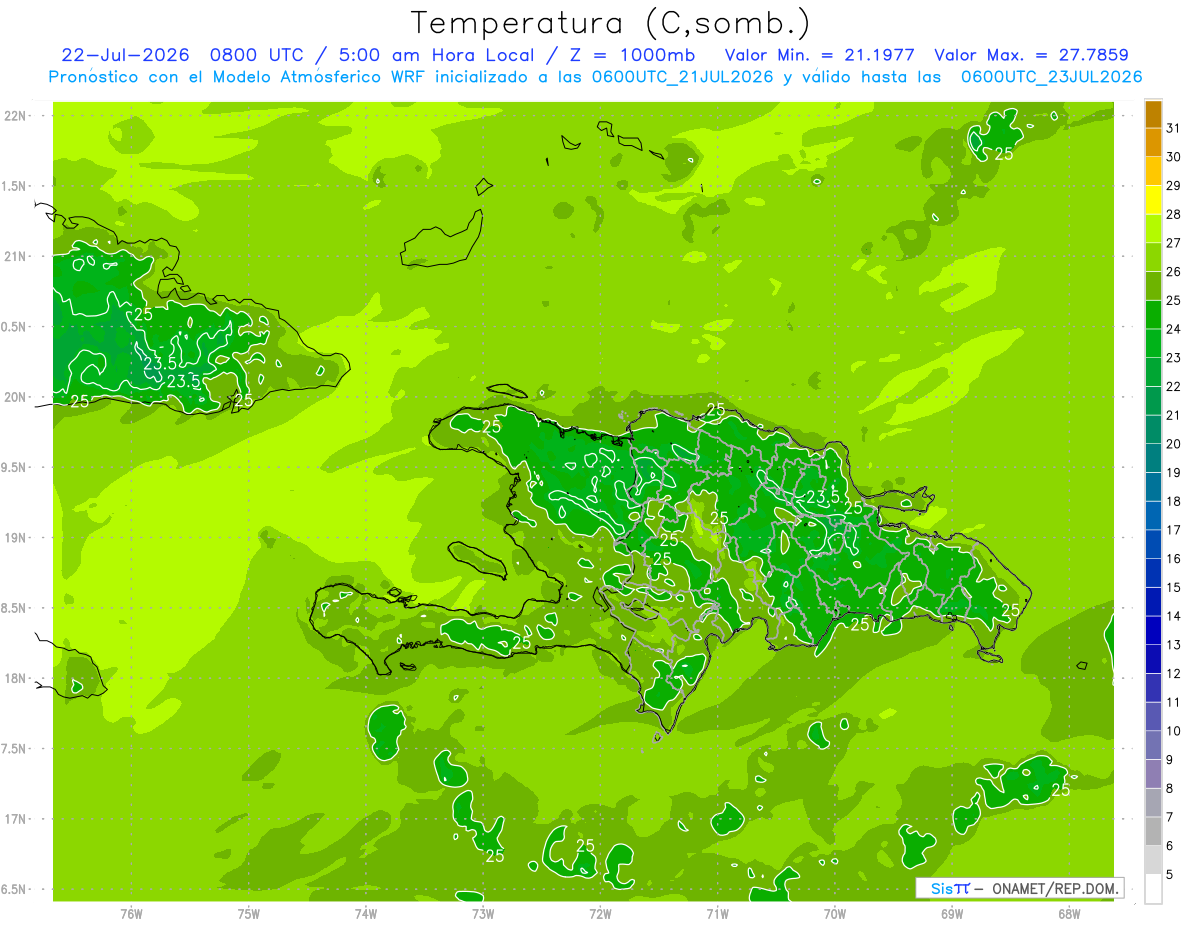Click the blue legend swatch between 15 and 16

[1153, 573]
